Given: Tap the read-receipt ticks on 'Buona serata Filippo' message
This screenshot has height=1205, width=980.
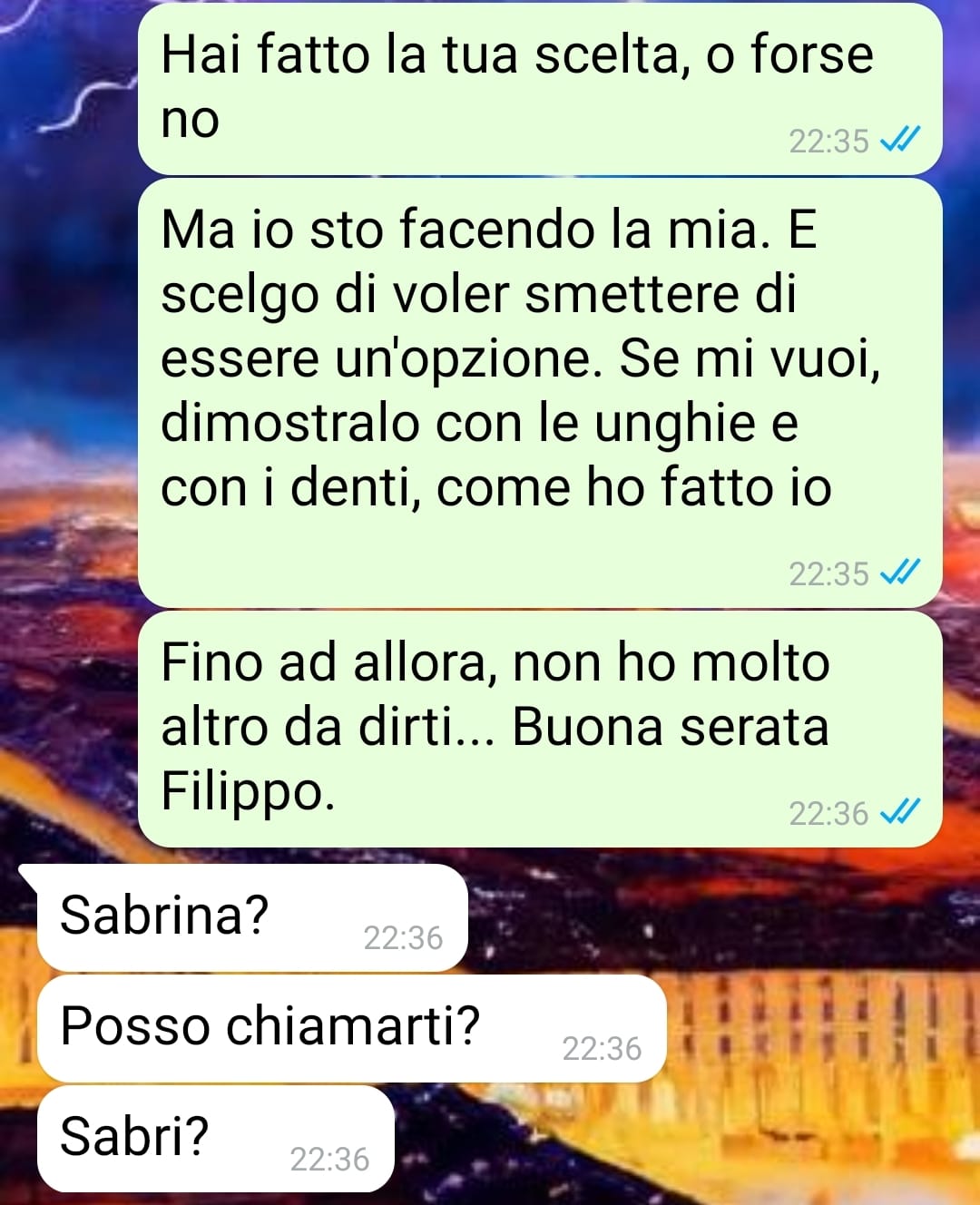Looking at the screenshot, I should click(x=901, y=812).
